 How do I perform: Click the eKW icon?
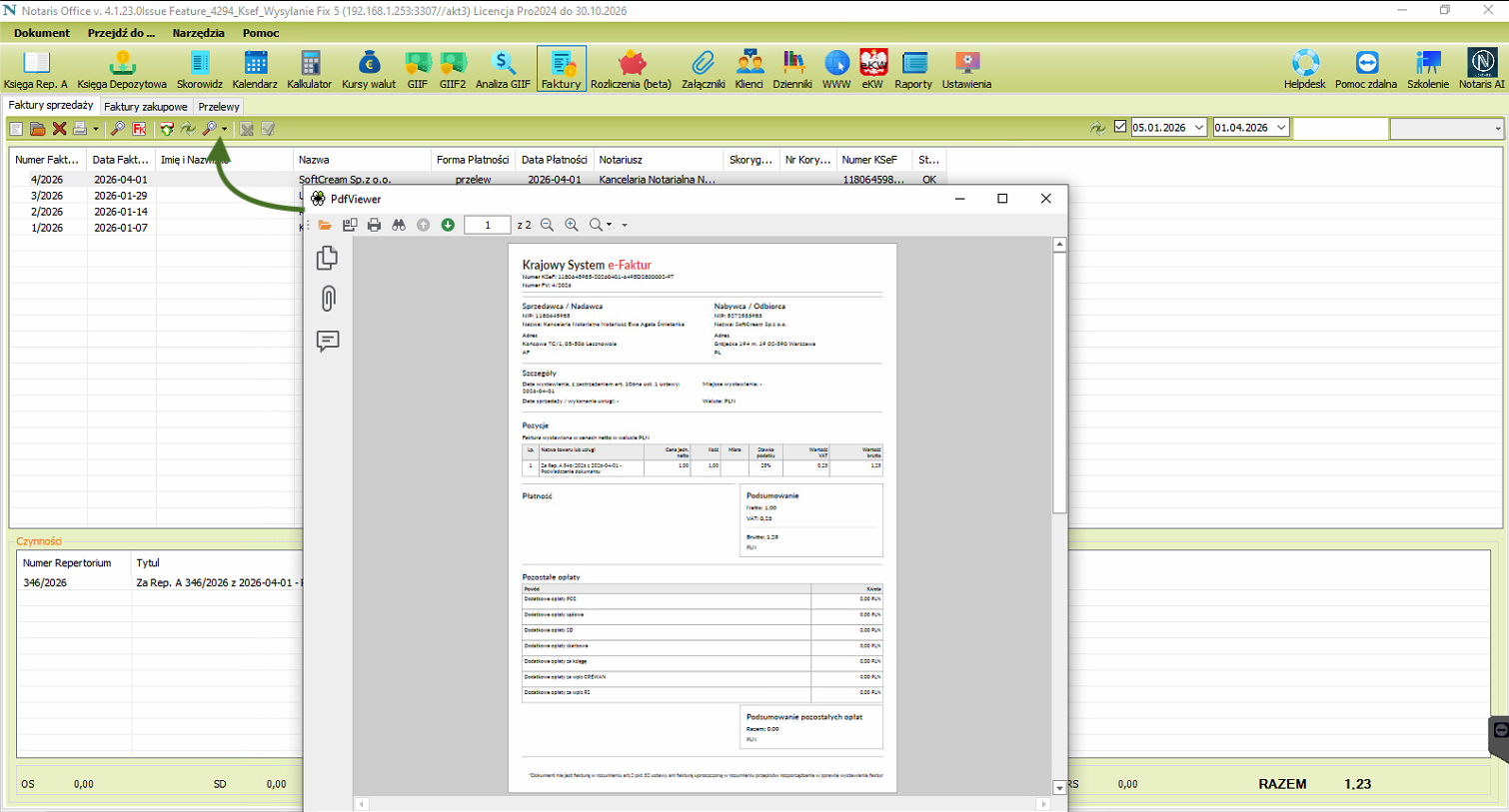pos(872,69)
